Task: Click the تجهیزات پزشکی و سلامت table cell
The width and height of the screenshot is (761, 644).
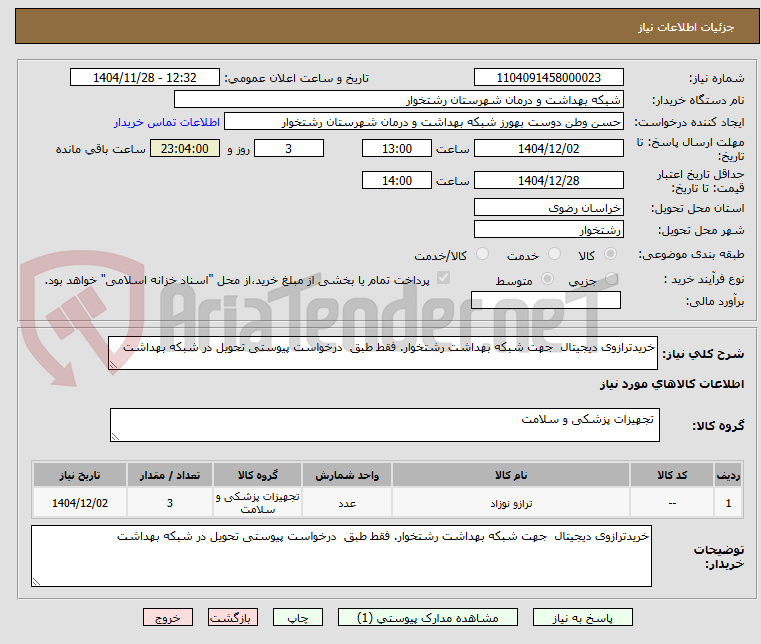Action: click(x=257, y=503)
